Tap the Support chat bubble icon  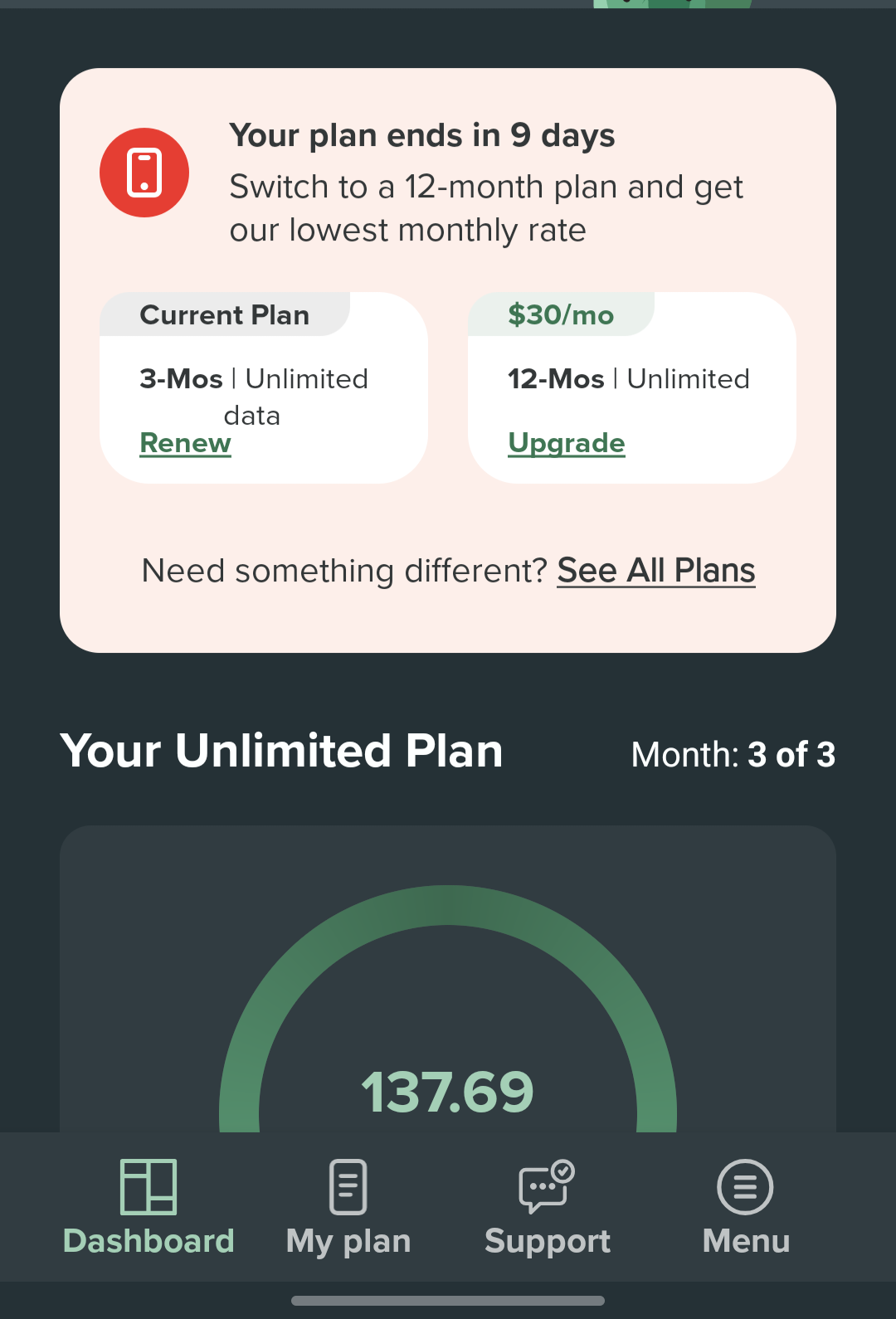coord(547,1186)
